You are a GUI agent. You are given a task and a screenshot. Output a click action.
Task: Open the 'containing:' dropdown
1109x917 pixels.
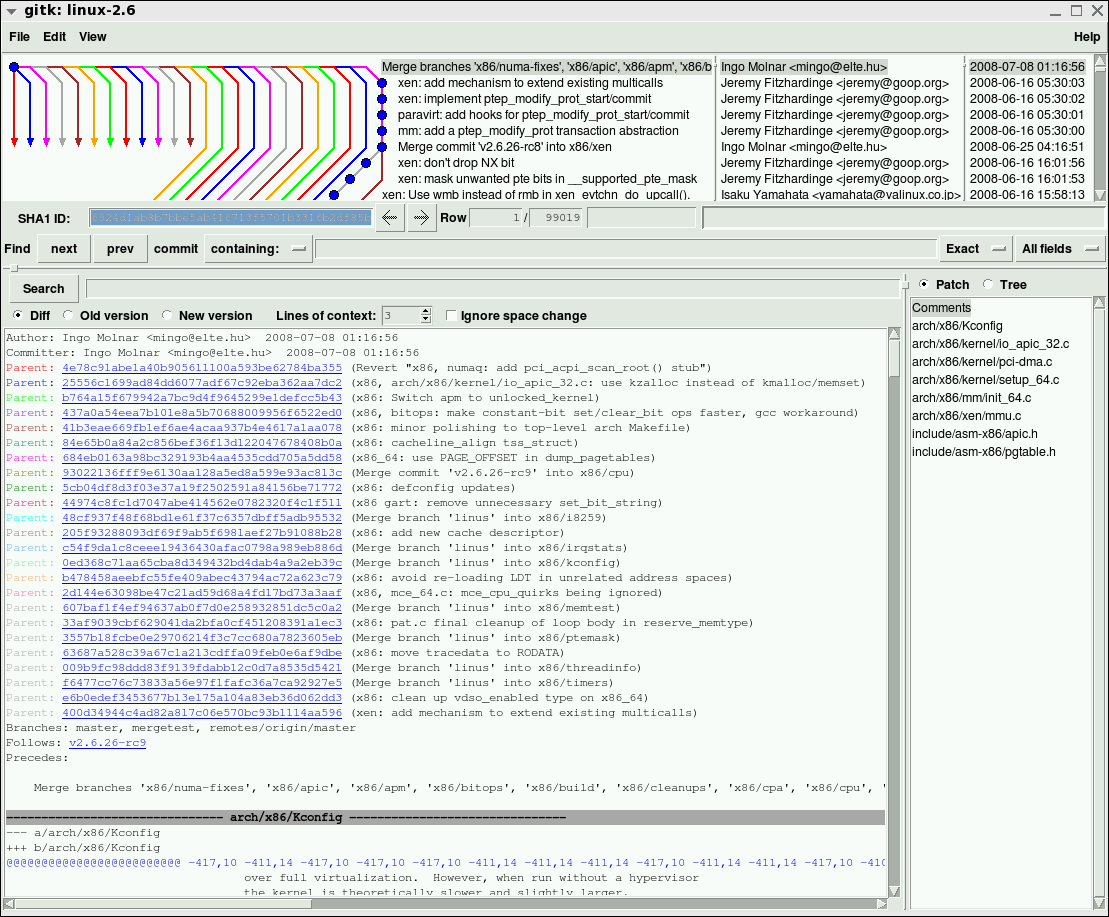[x=258, y=249]
